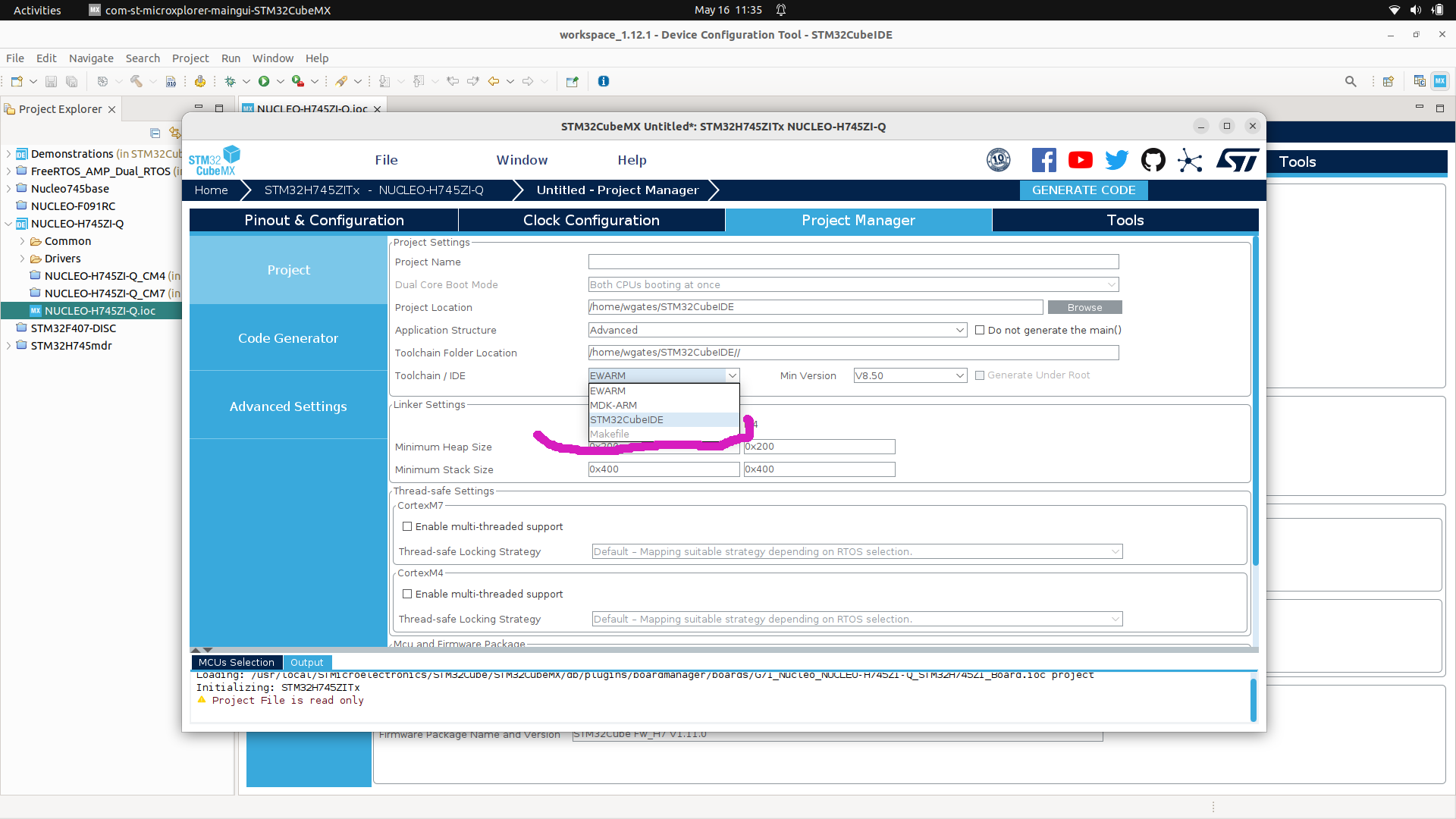Open search with the magnifier icon
1456x819 pixels.
coord(1351,81)
